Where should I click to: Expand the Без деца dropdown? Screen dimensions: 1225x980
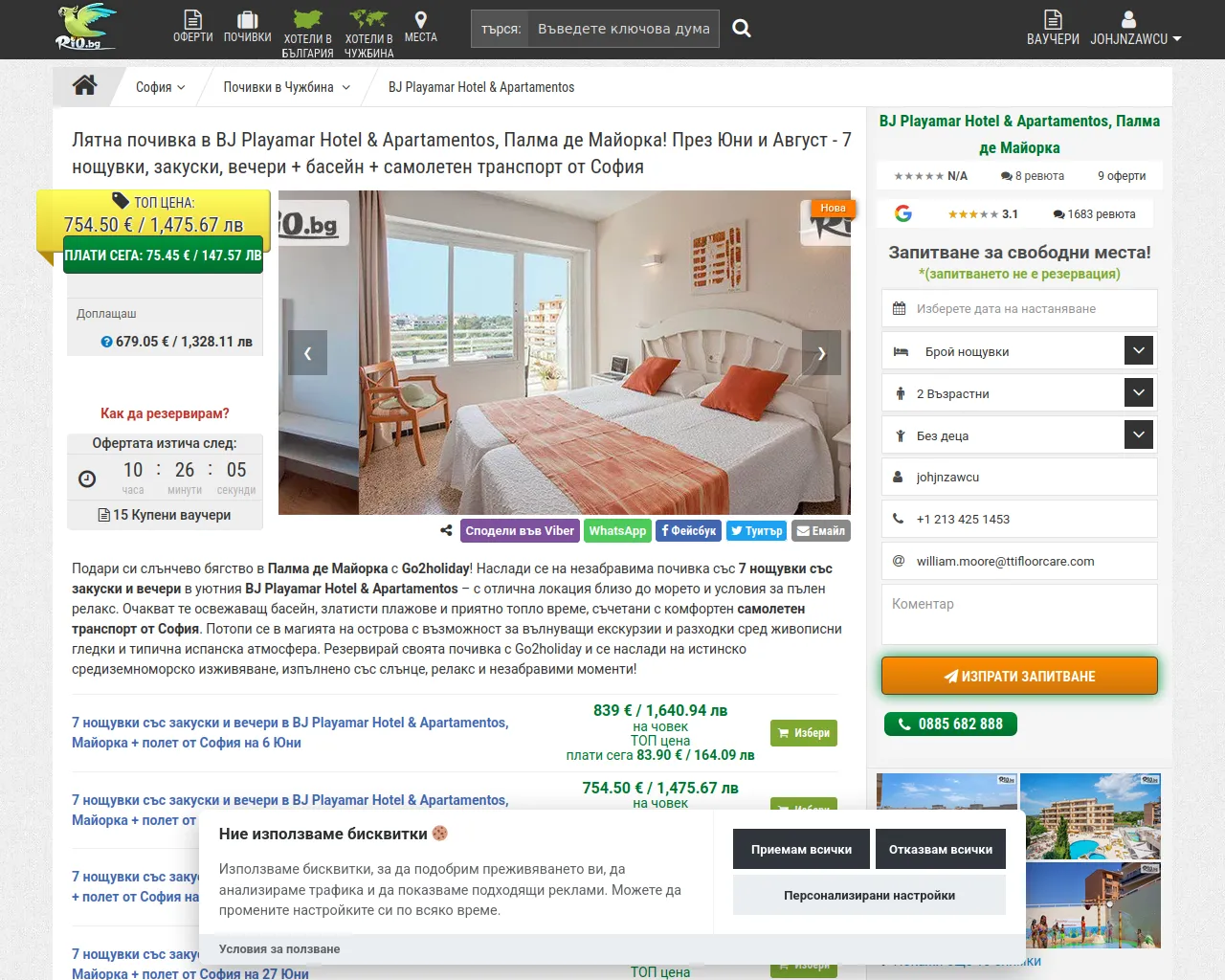(1138, 434)
